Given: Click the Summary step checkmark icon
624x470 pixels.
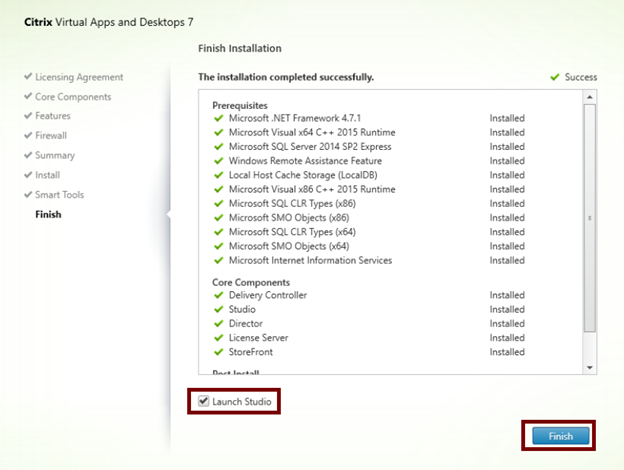Looking at the screenshot, I should [28, 154].
